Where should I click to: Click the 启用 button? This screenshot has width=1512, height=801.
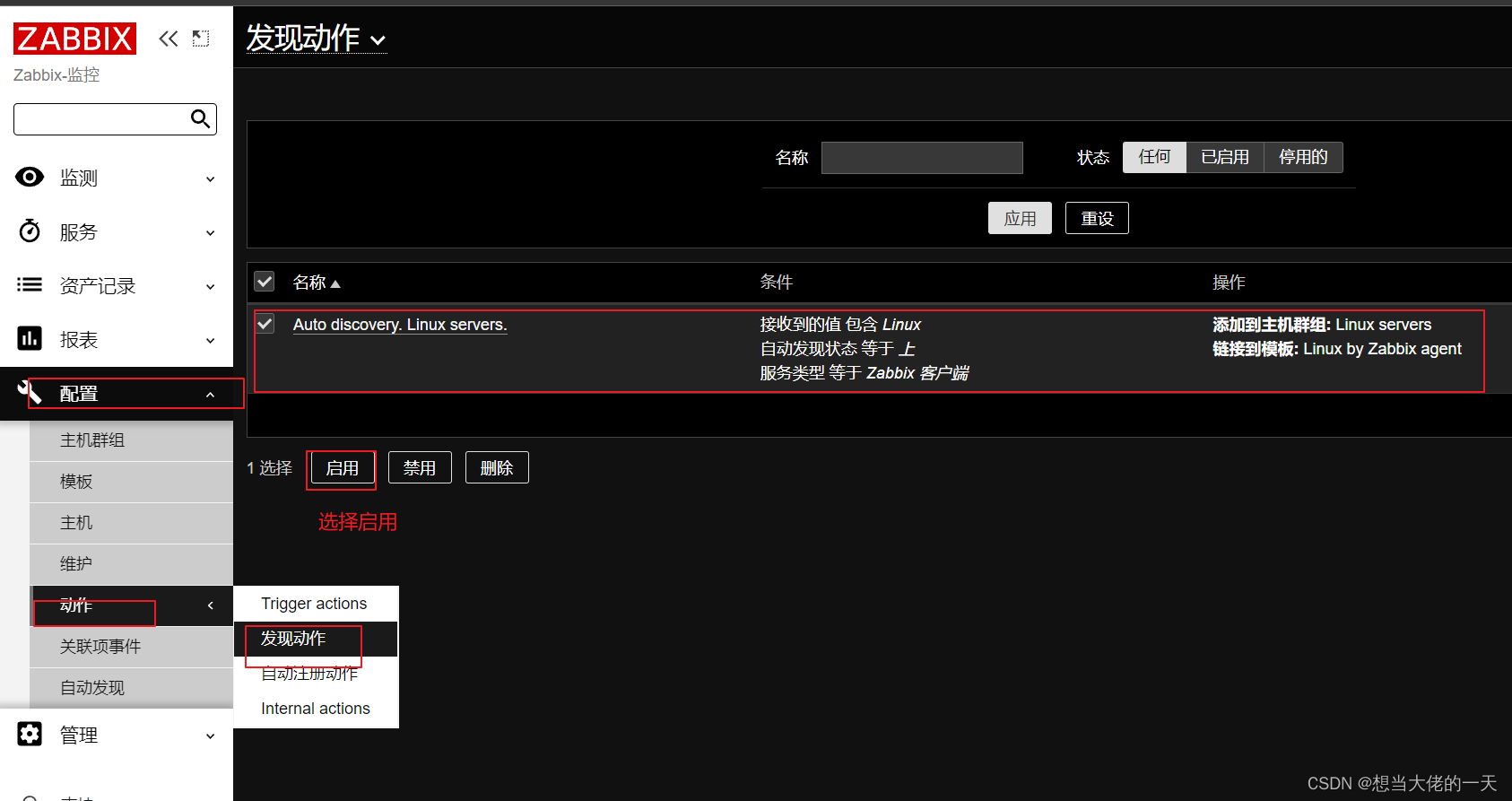coord(342,467)
